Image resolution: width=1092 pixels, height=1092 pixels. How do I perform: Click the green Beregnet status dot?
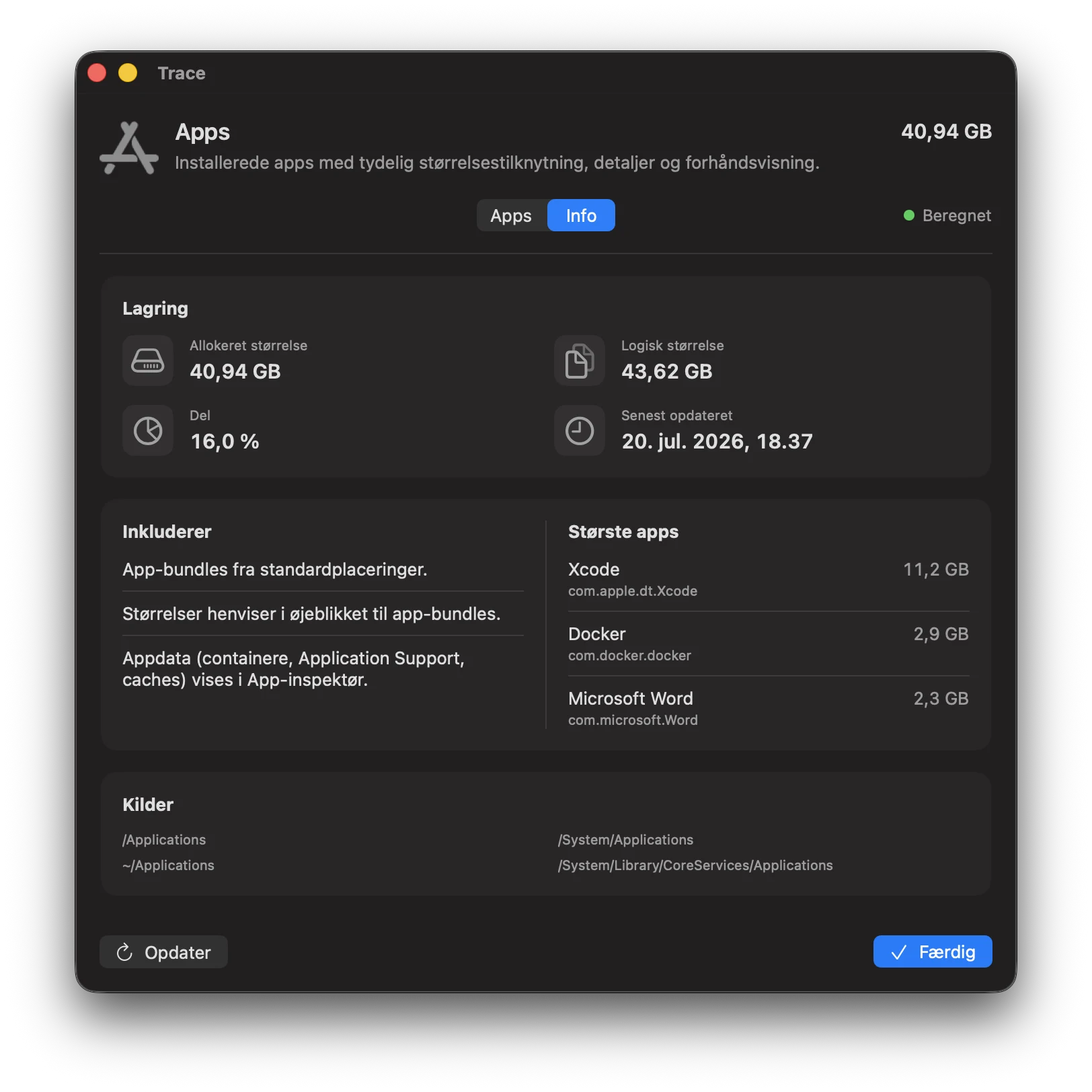[x=909, y=215]
